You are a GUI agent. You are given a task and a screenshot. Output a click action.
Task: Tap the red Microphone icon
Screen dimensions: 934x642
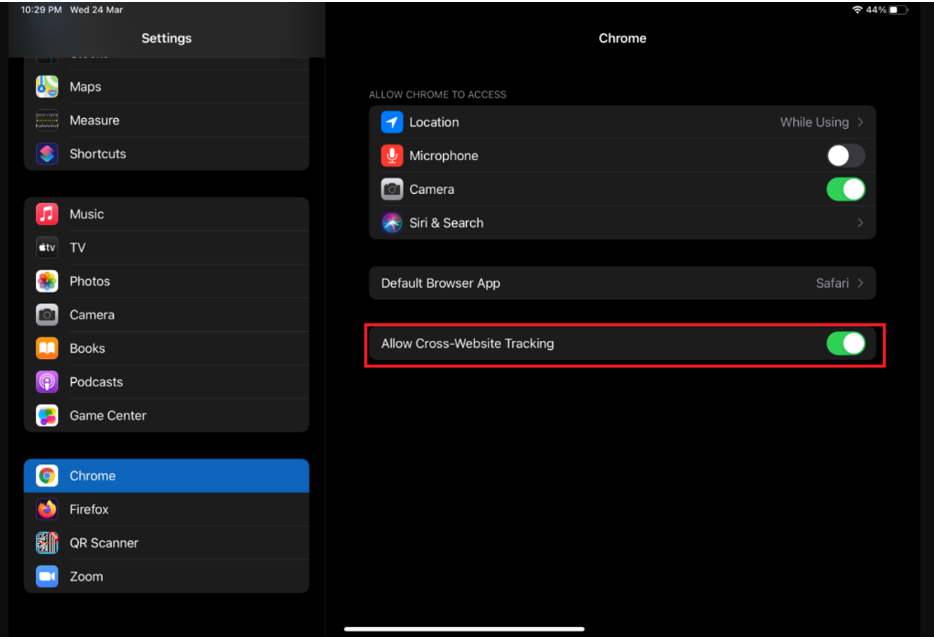[392, 155]
